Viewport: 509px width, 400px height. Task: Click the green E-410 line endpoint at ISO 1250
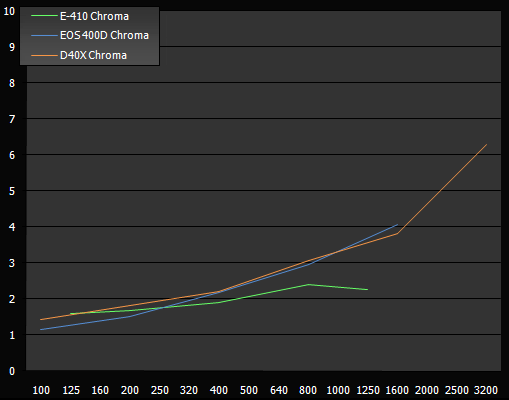(x=367, y=290)
